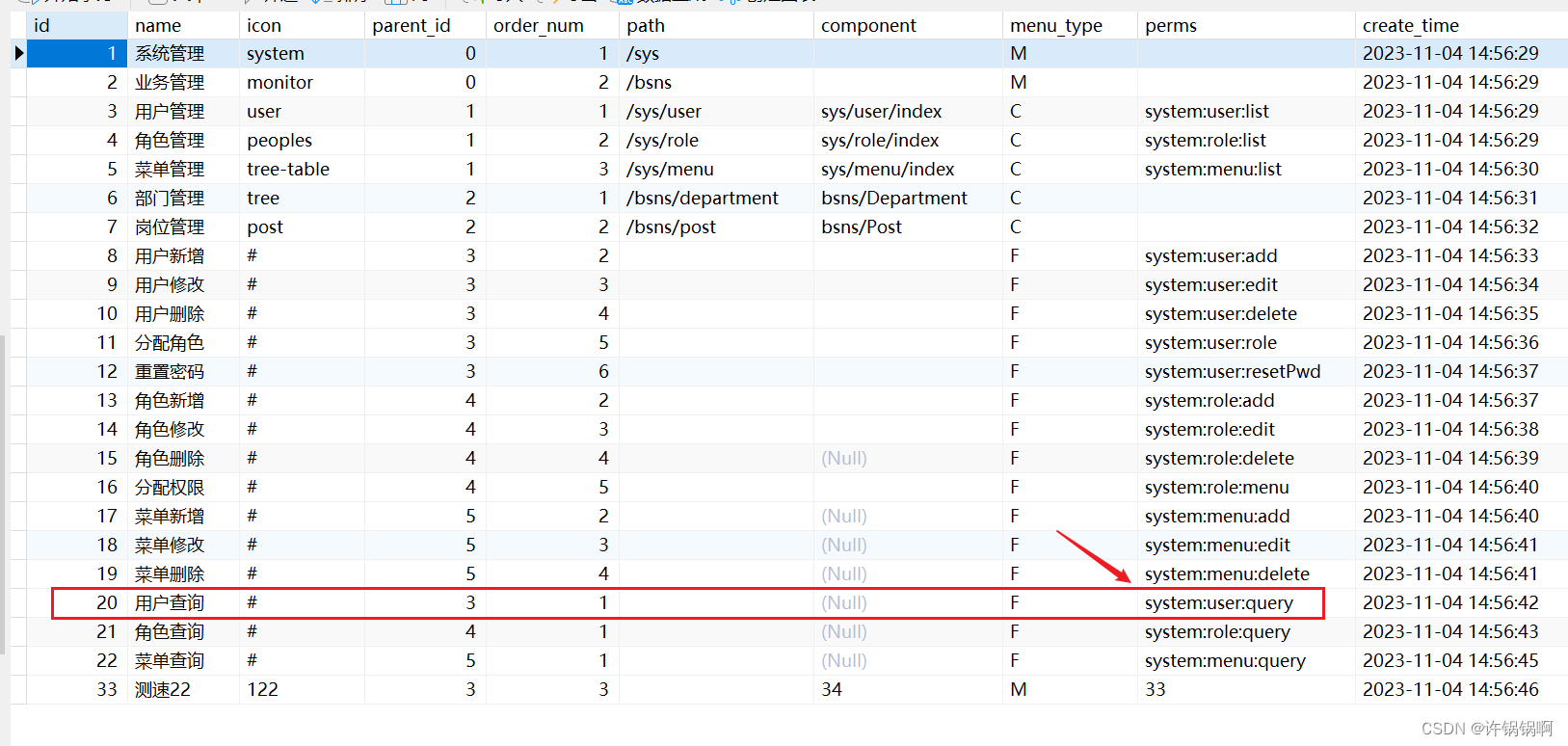The image size is (1568, 746).
Task: Select the perms column header
Action: 1246,25
